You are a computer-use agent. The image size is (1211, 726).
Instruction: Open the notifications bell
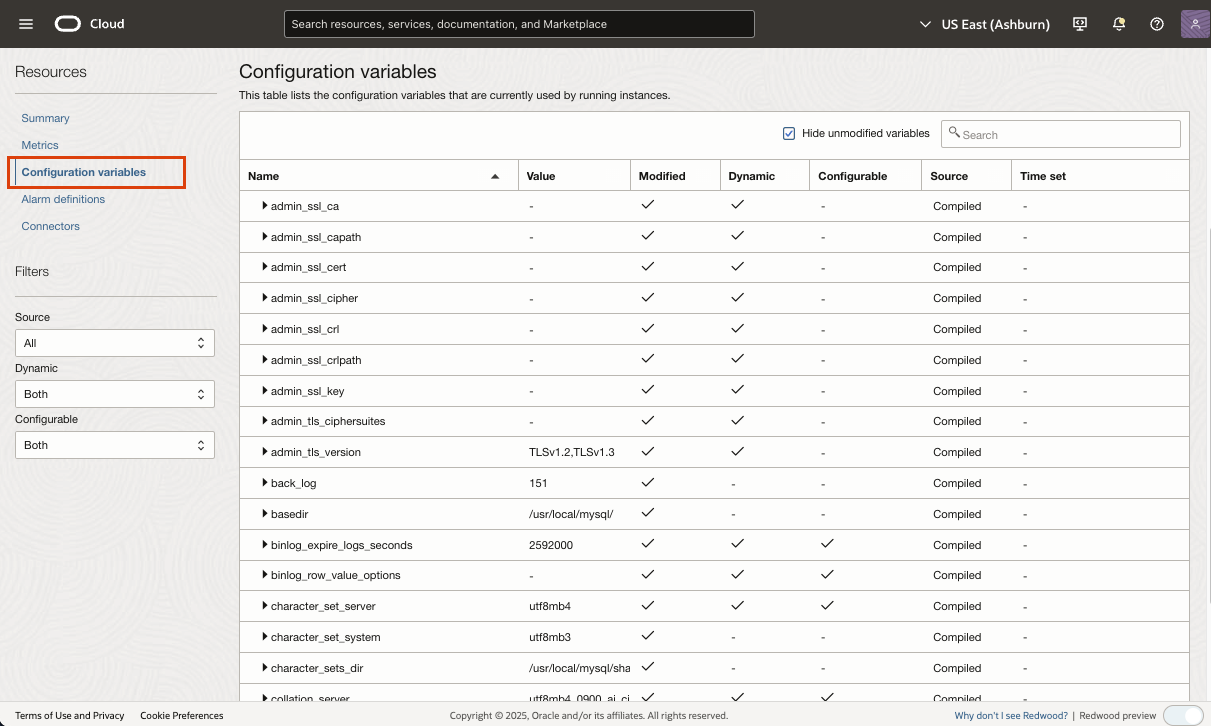1119,23
